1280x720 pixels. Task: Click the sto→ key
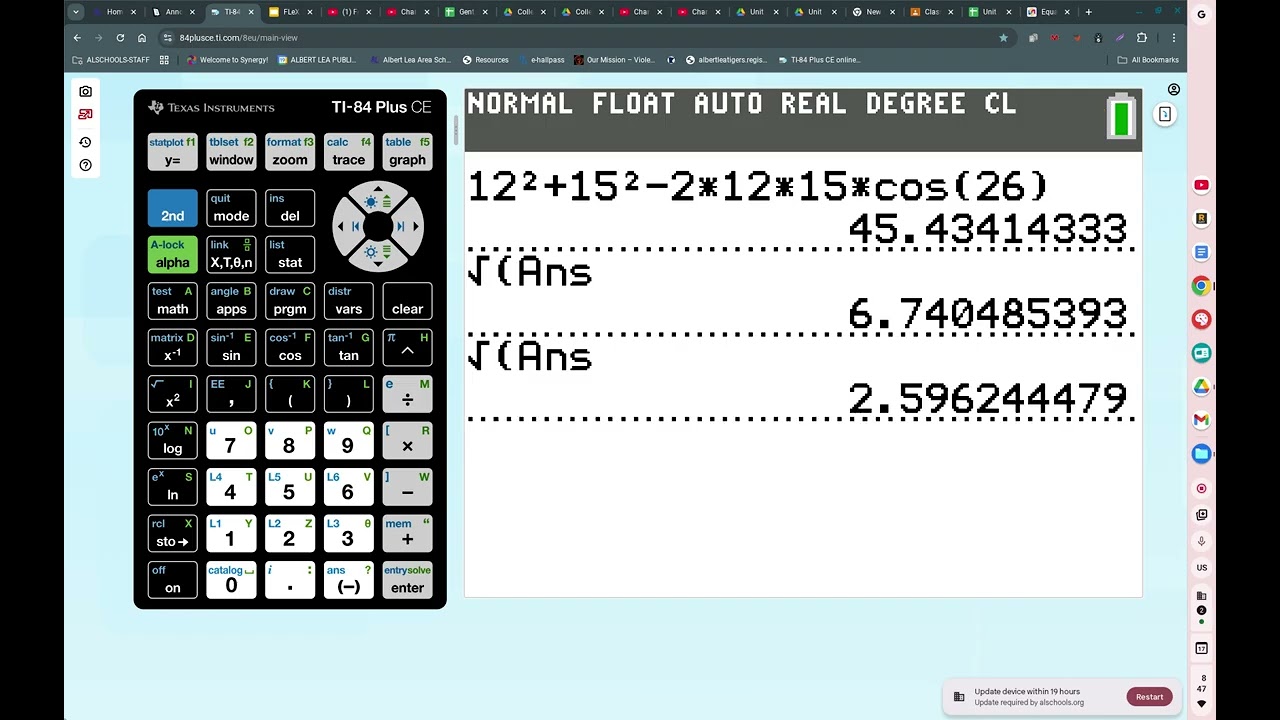coord(172,533)
